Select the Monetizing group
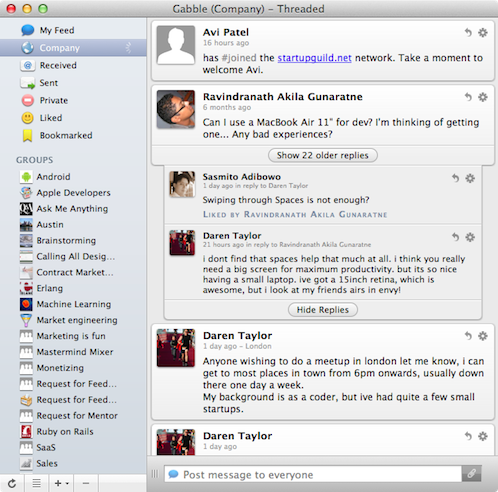Screen dimensions: 498x492 [73, 368]
